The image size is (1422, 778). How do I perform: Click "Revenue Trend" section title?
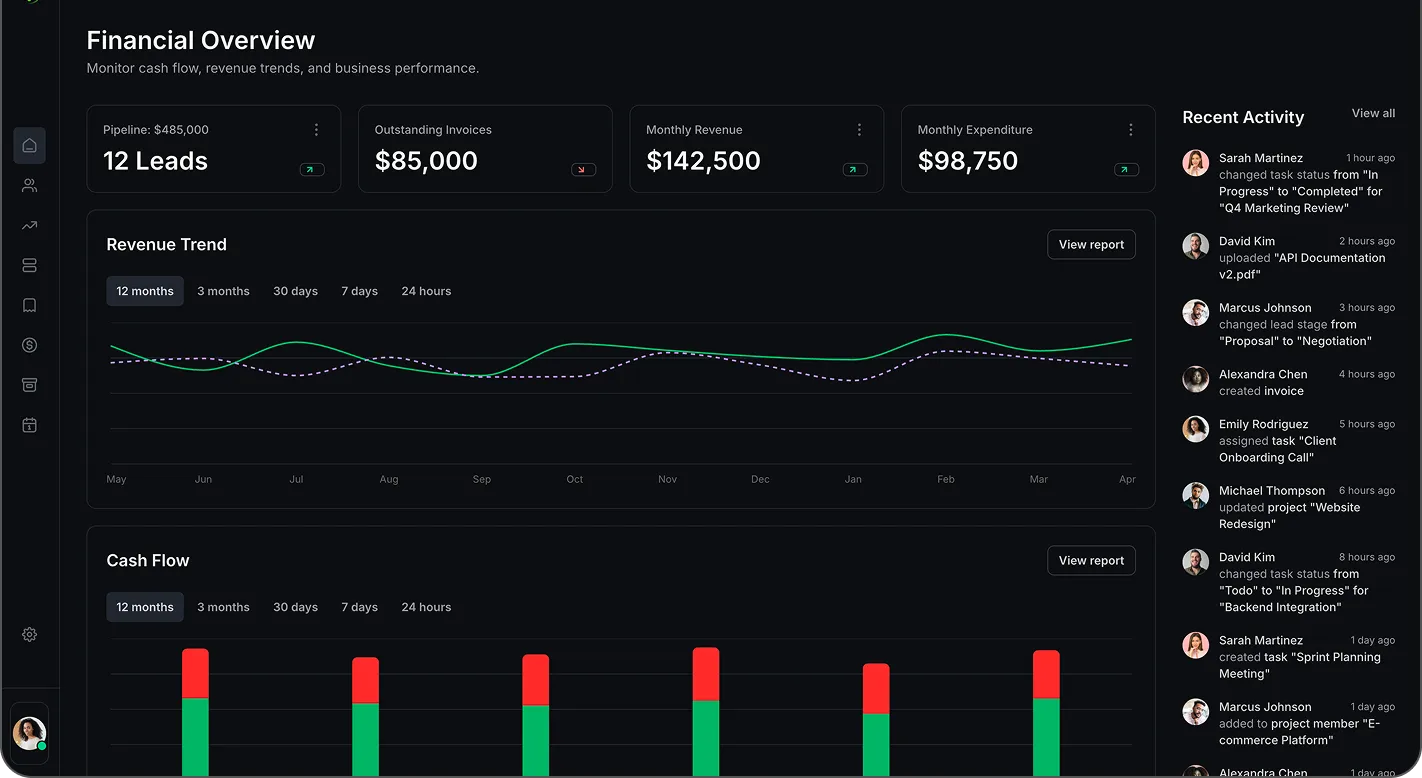[x=167, y=245]
